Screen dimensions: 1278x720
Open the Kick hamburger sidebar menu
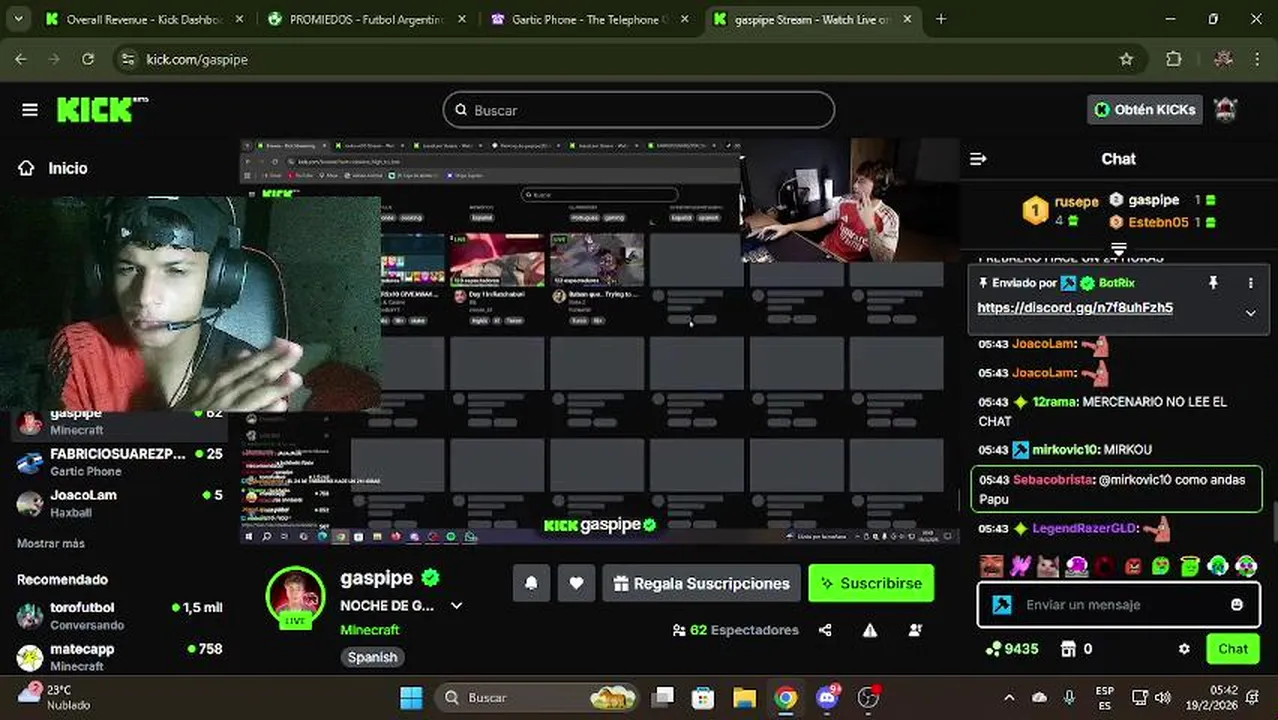30,110
